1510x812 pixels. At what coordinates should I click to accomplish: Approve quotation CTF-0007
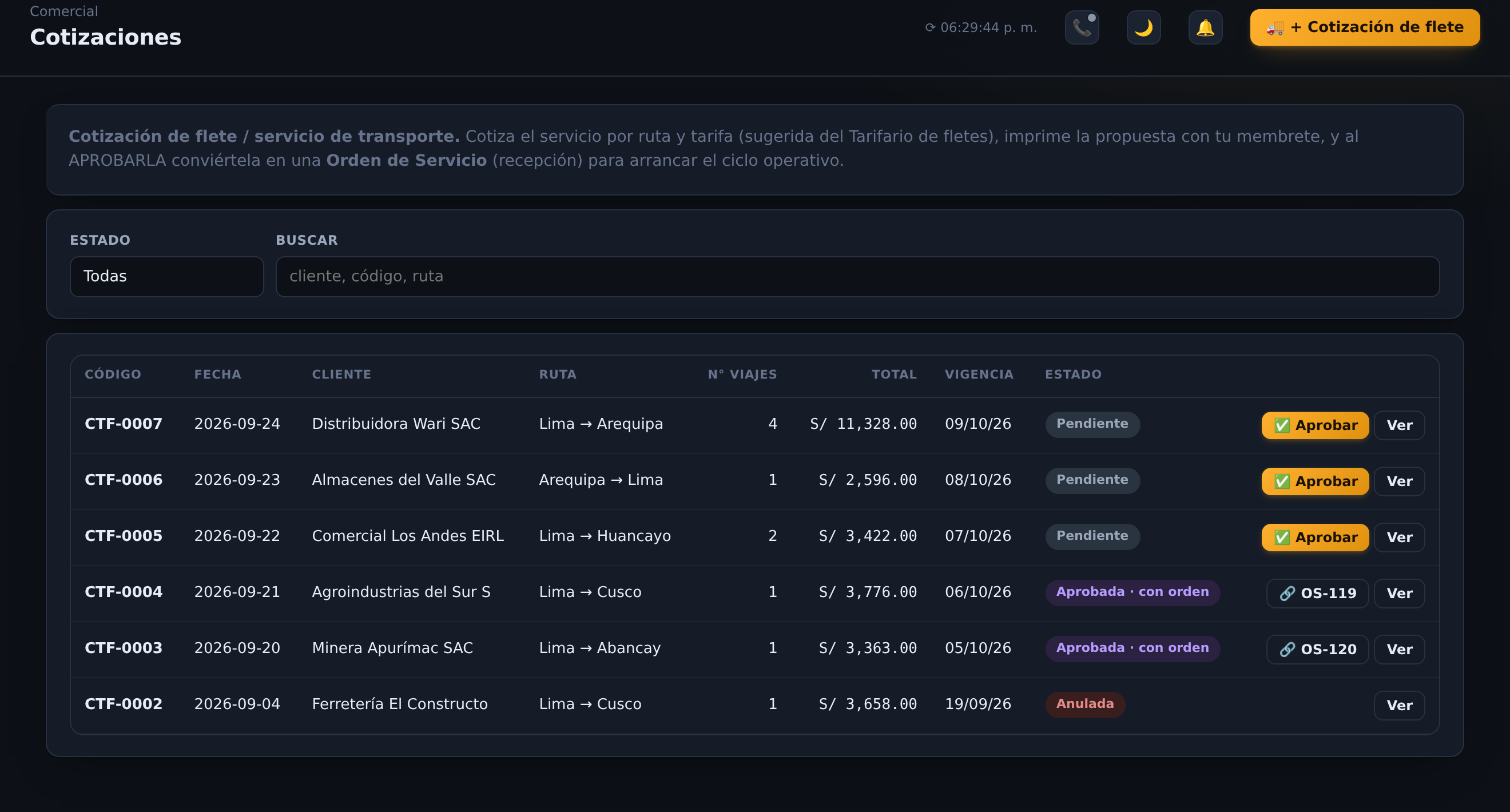click(1315, 425)
